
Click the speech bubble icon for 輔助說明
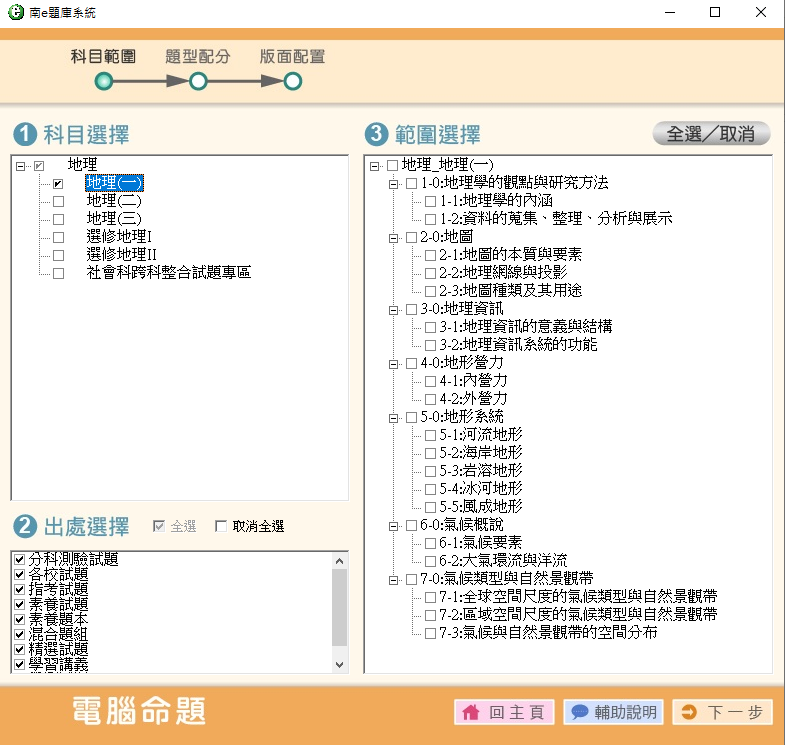(x=579, y=712)
